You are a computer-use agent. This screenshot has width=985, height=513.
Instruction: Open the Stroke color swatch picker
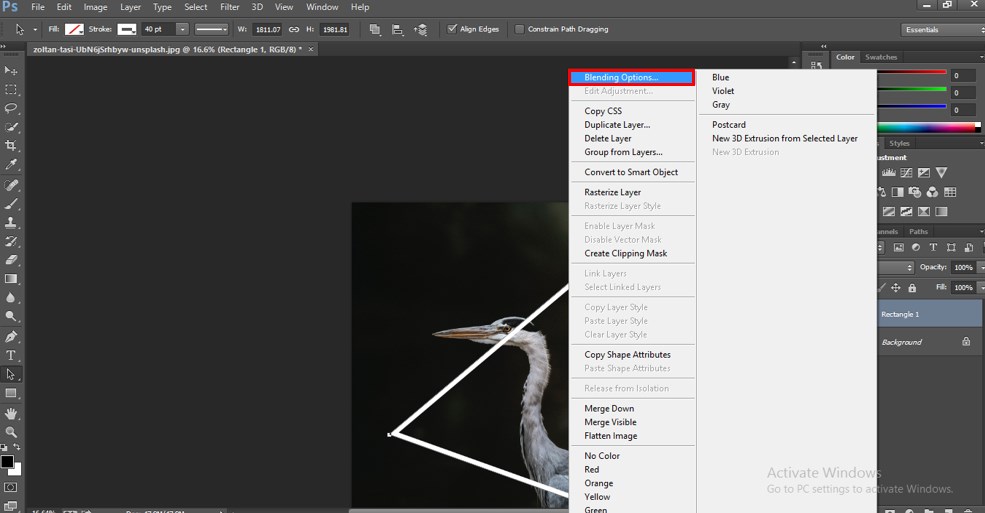(127, 30)
